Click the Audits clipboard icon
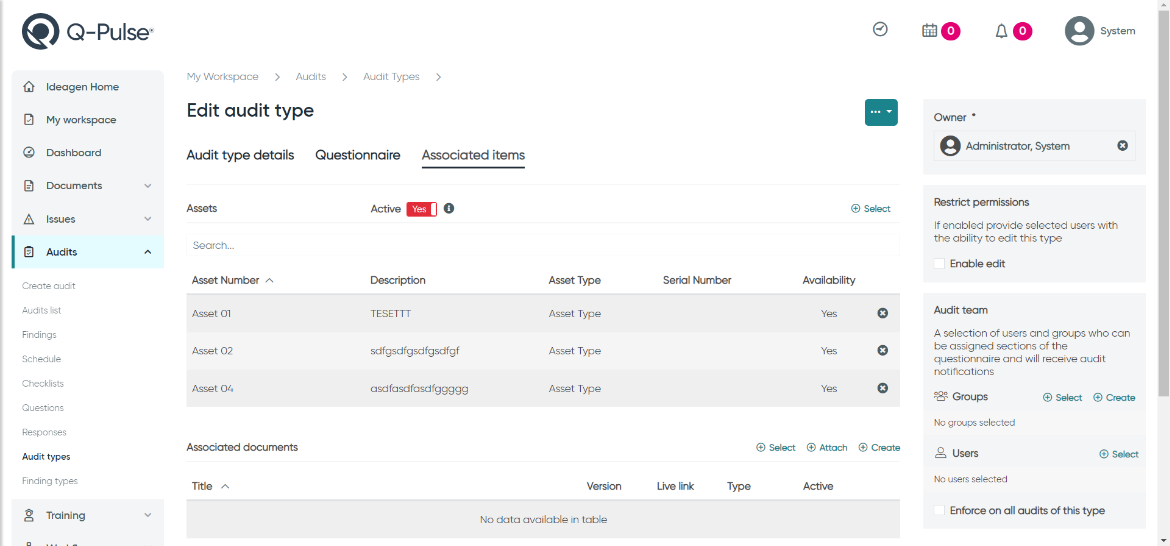The image size is (1170, 546). (29, 252)
